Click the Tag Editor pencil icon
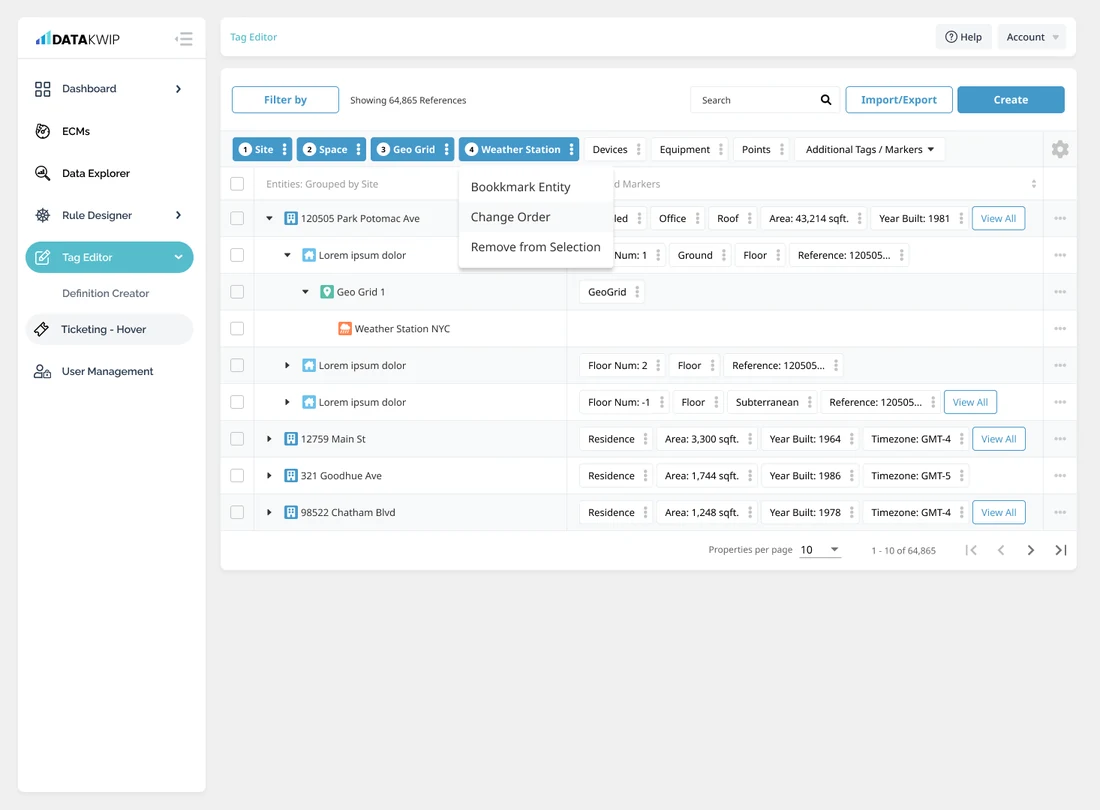Viewport: 1100px width, 810px height. click(43, 257)
